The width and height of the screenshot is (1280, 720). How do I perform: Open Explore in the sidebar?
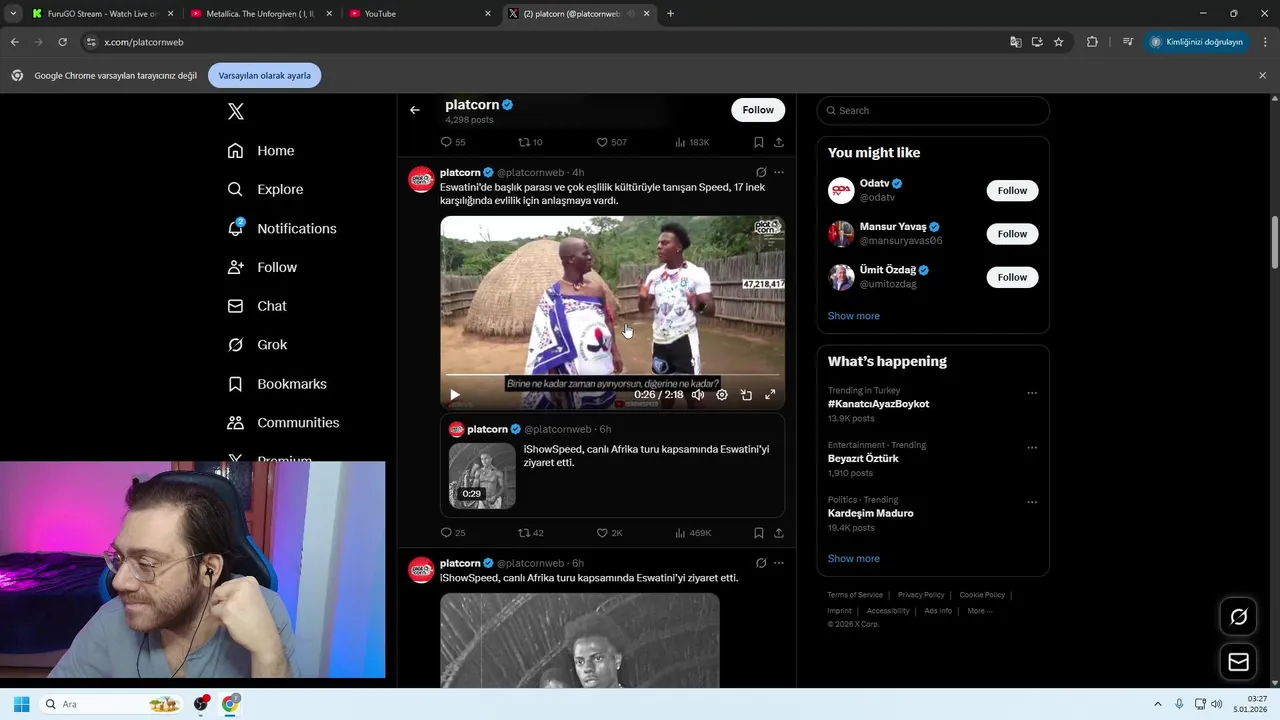click(265, 189)
